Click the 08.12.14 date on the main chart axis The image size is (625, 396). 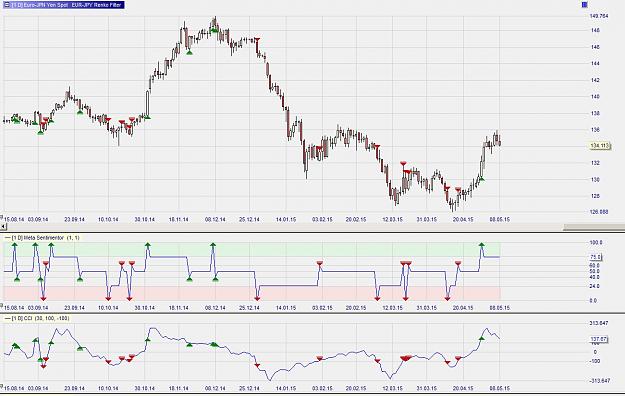tap(215, 219)
